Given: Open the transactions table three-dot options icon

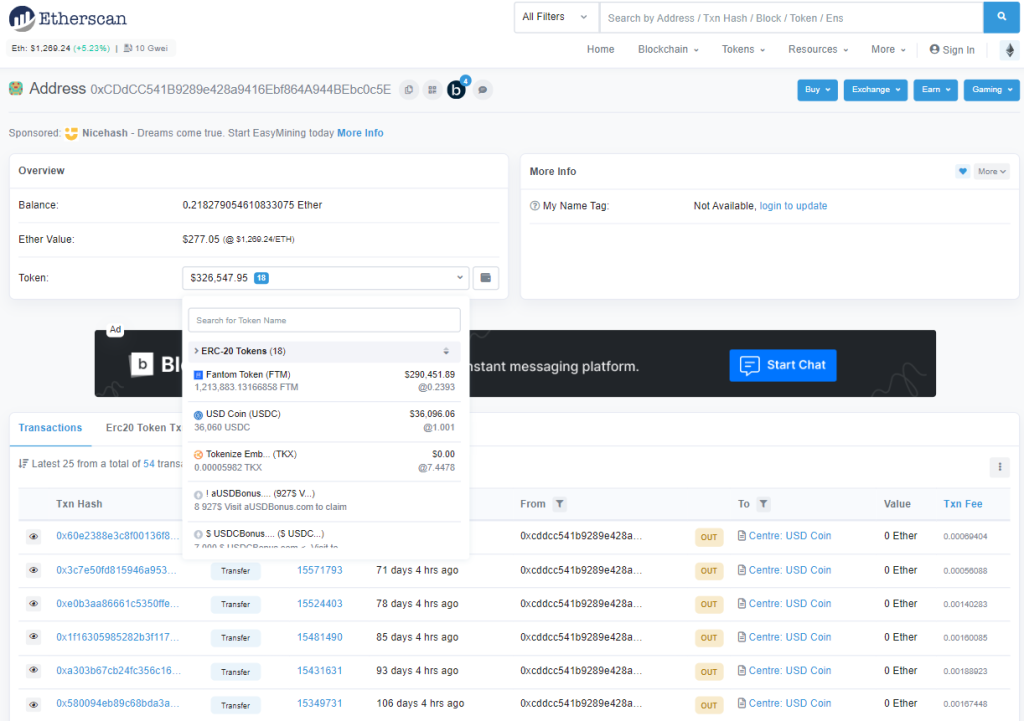Looking at the screenshot, I should pyautogui.click(x=999, y=466).
